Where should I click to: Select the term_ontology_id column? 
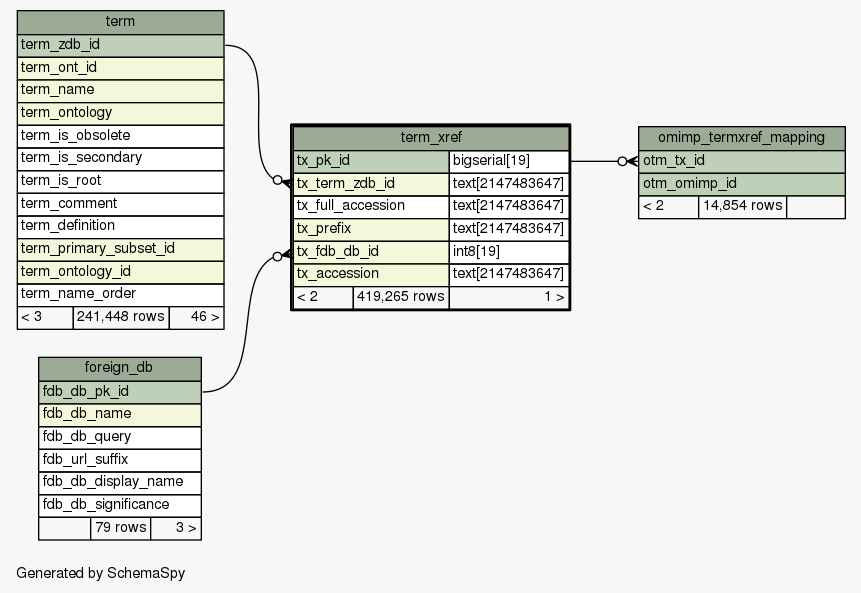120,271
